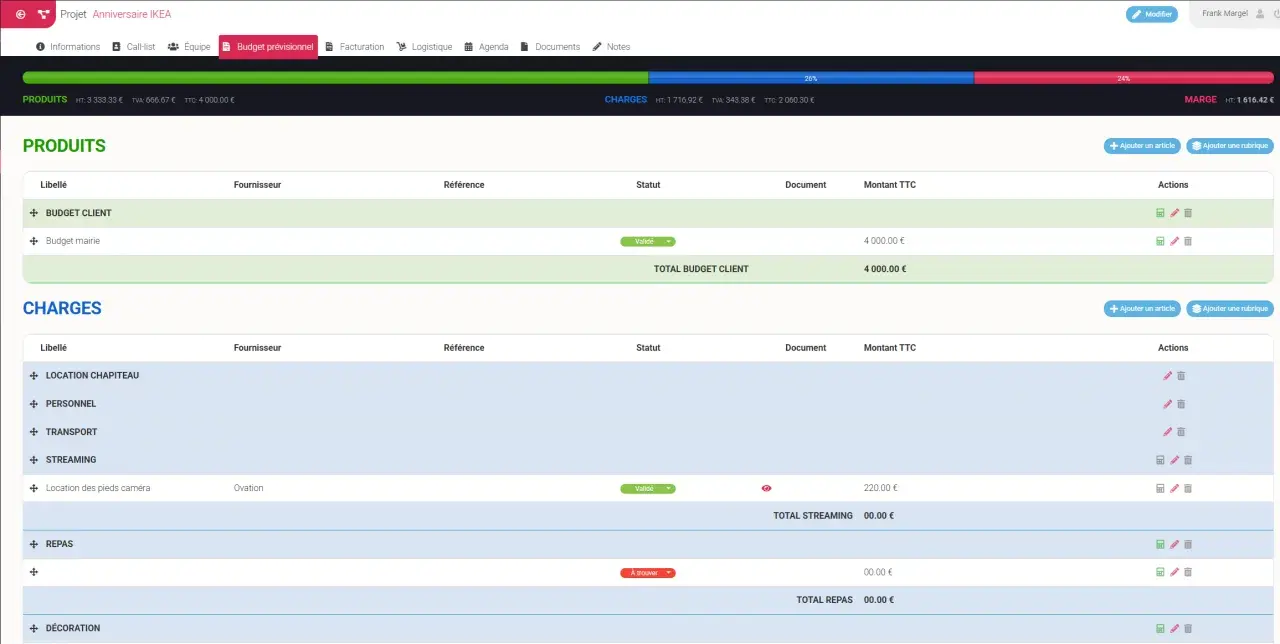The image size is (1280, 644).
Task: Delete the Location des pieds caméra line
Action: click(1188, 488)
